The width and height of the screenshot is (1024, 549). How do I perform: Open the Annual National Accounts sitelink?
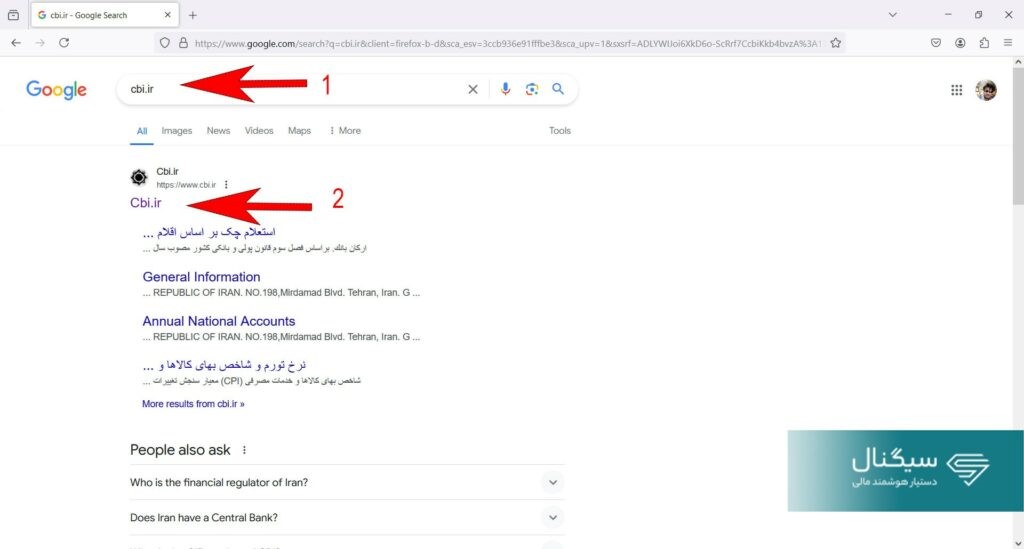(x=219, y=321)
